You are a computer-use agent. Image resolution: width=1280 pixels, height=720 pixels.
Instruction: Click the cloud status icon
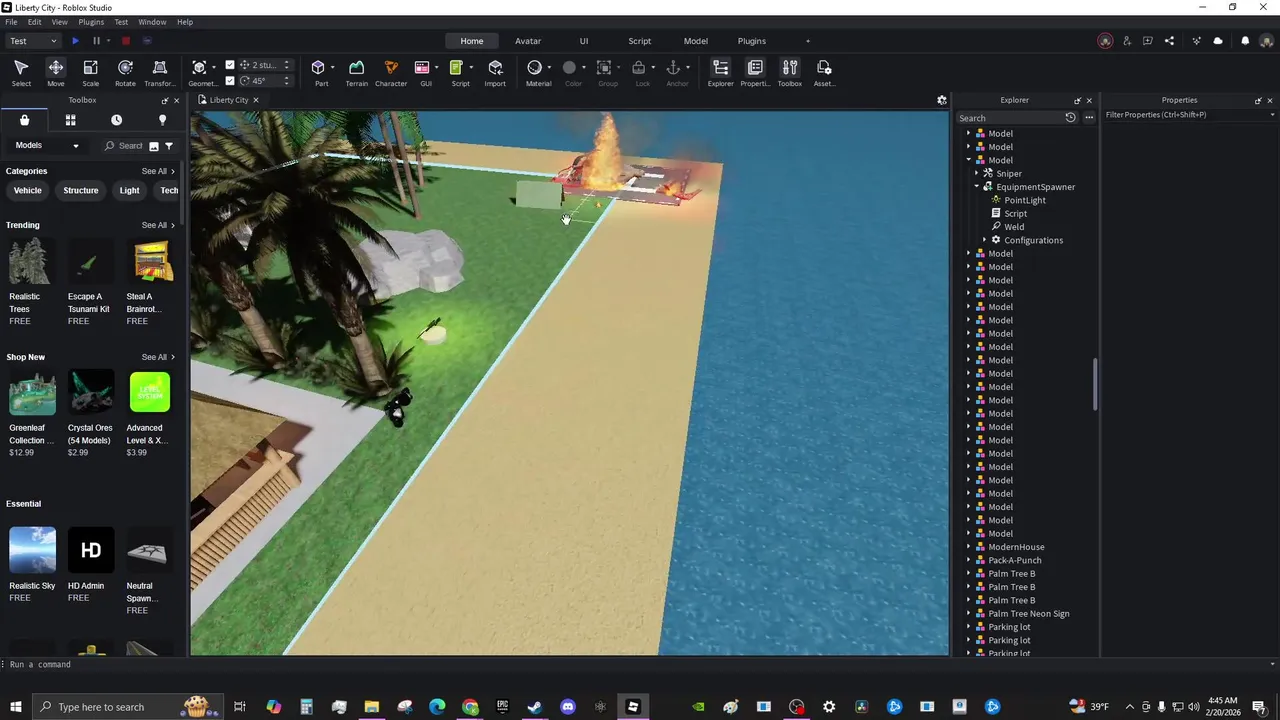click(1218, 41)
